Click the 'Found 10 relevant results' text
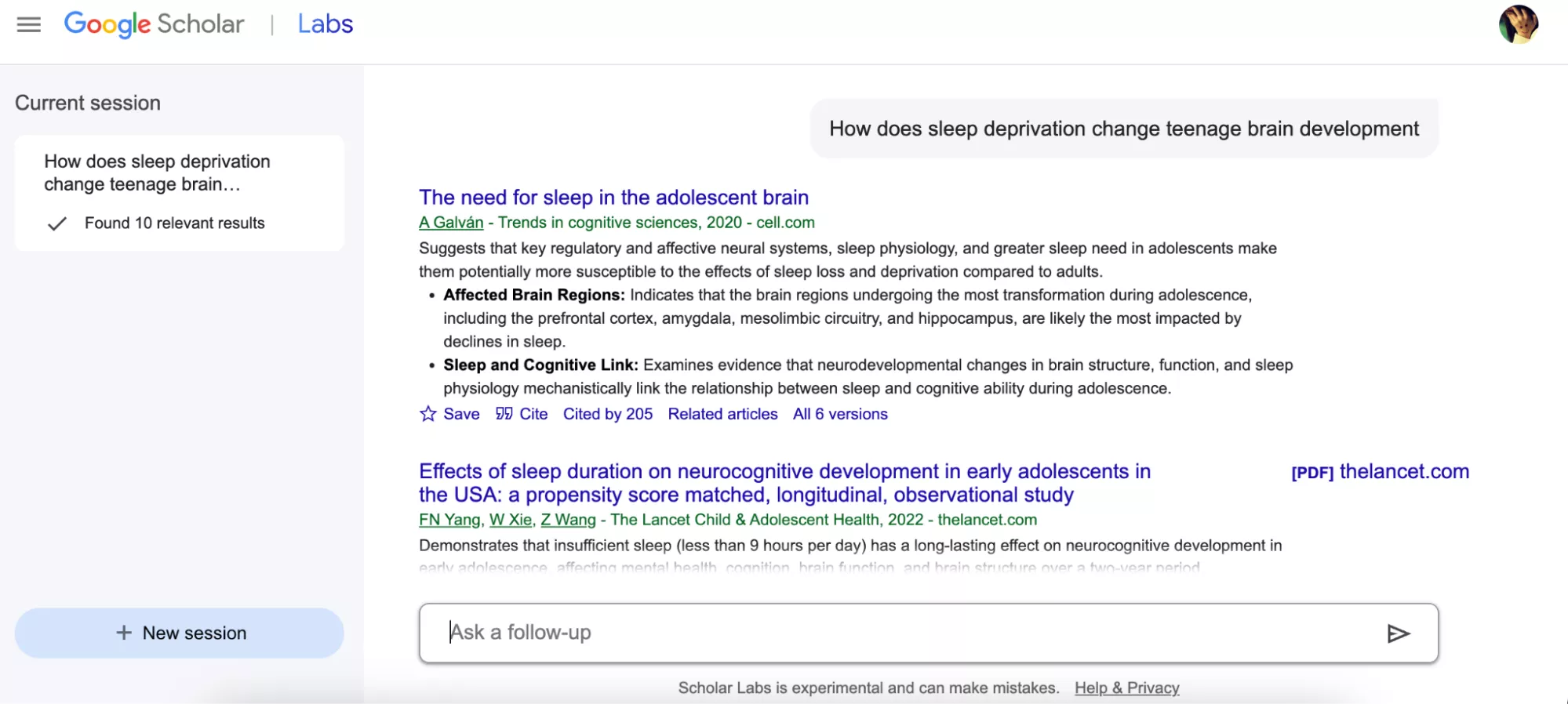 tap(175, 223)
